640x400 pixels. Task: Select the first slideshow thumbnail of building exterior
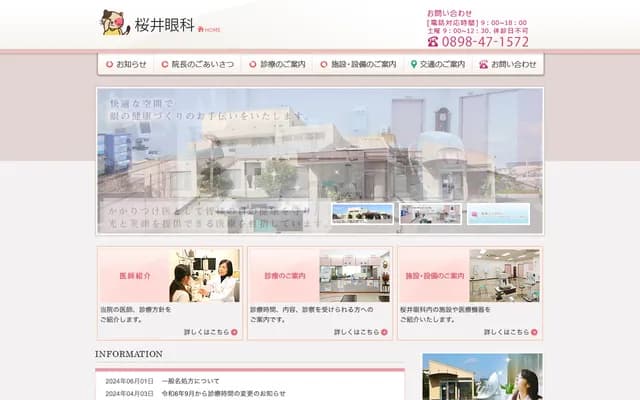[362, 214]
